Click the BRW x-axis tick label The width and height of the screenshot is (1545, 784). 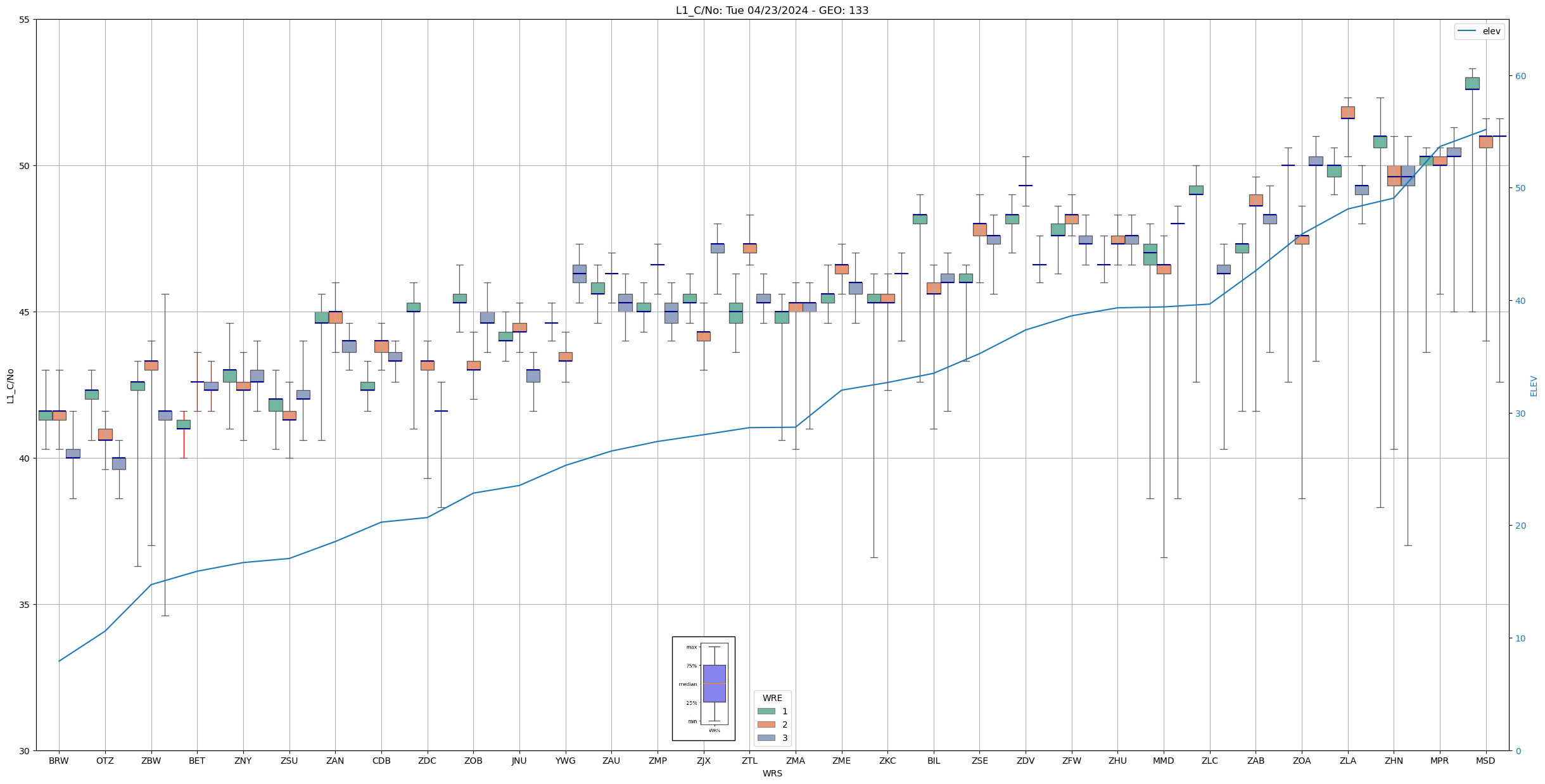click(x=59, y=761)
